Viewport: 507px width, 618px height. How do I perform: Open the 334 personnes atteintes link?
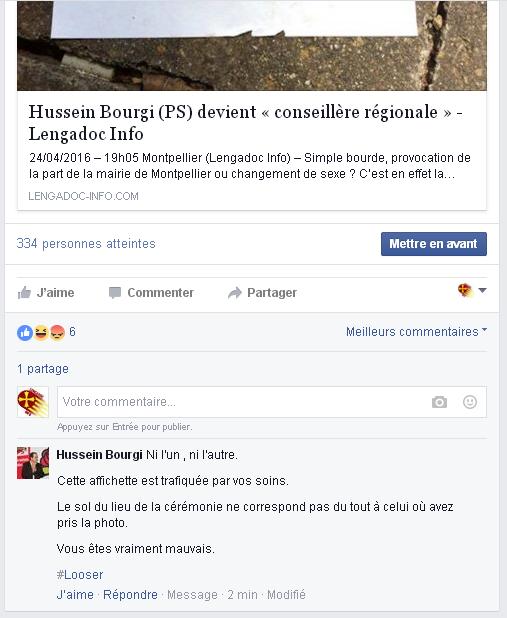pyautogui.click(x=86, y=244)
